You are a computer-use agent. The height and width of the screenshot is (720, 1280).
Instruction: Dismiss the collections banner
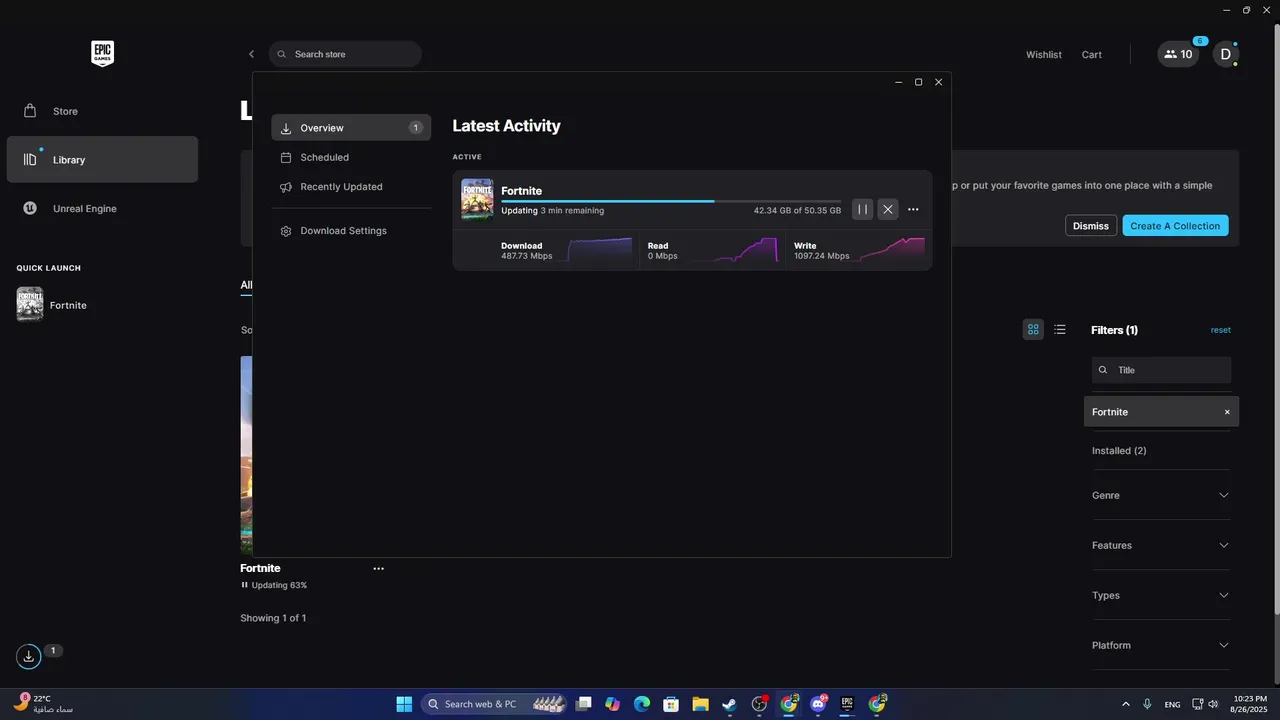click(x=1091, y=226)
